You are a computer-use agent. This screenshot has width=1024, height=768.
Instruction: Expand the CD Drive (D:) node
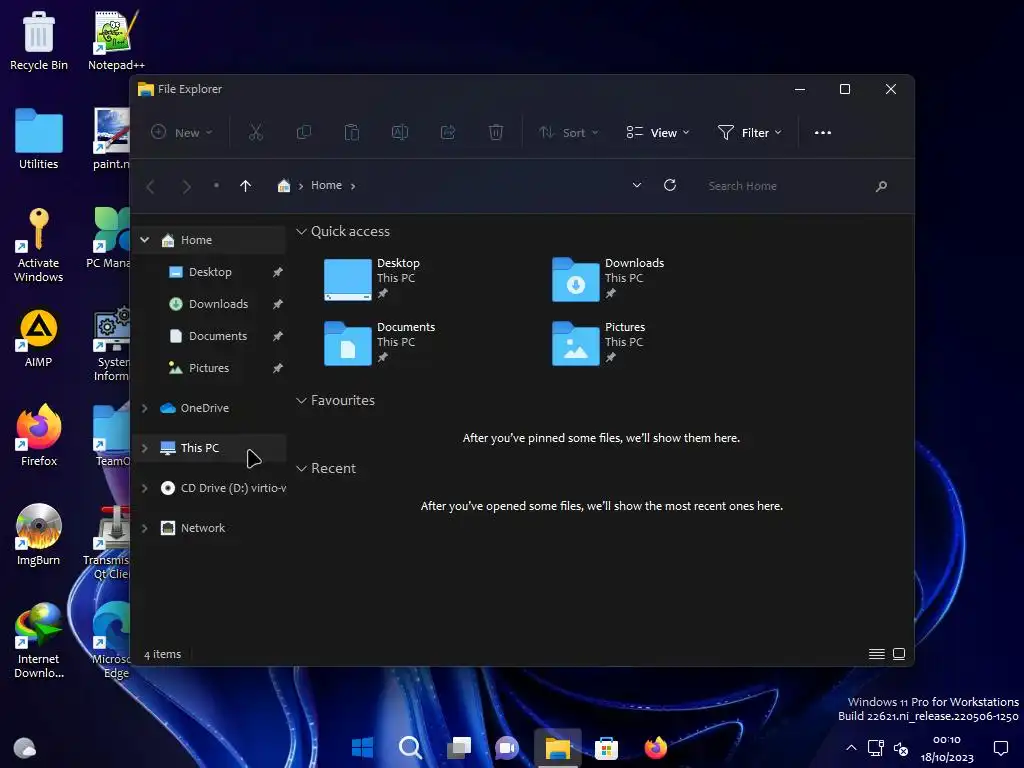(145, 488)
